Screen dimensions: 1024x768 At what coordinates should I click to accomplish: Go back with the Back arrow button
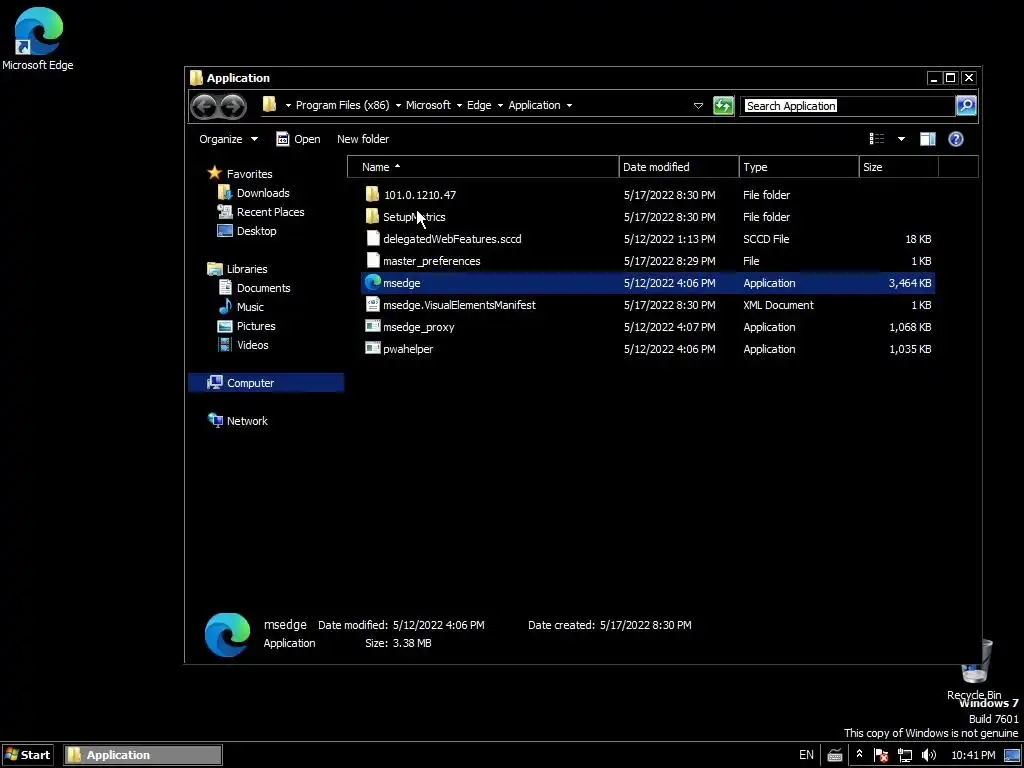[x=204, y=106]
